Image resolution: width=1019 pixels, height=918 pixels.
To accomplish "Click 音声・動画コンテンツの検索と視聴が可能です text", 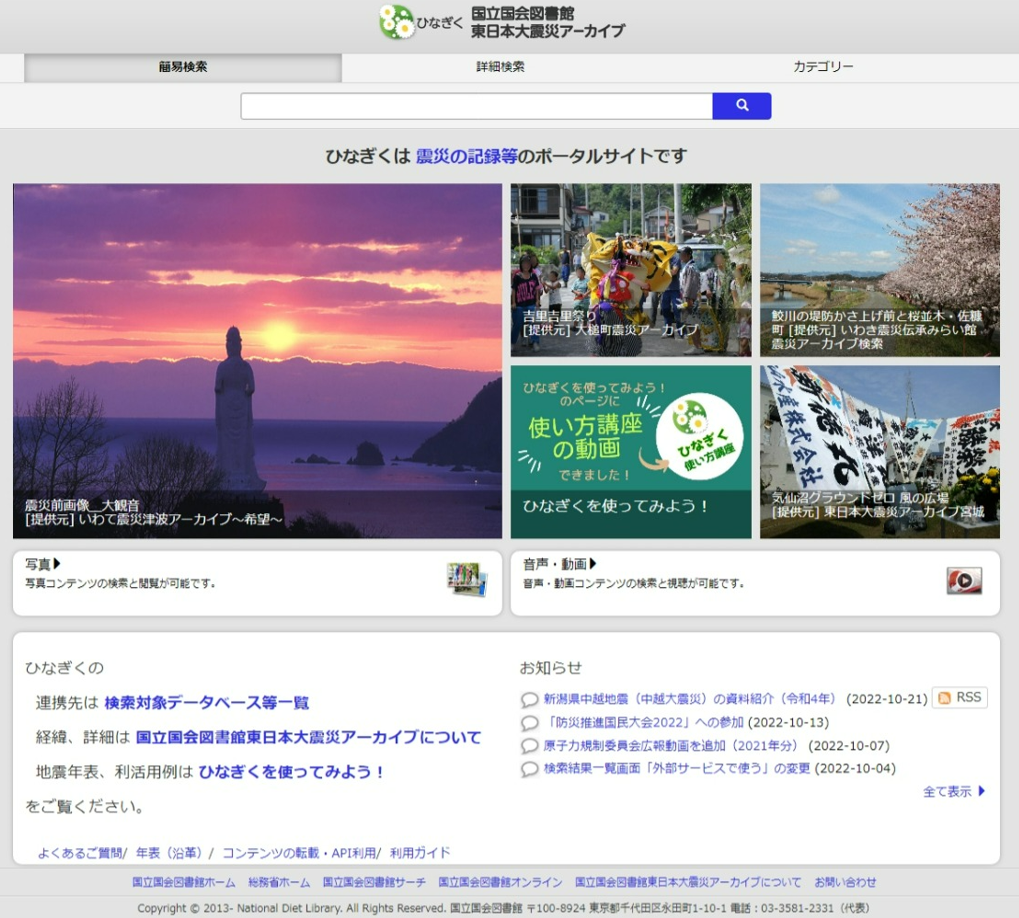I will (633, 583).
